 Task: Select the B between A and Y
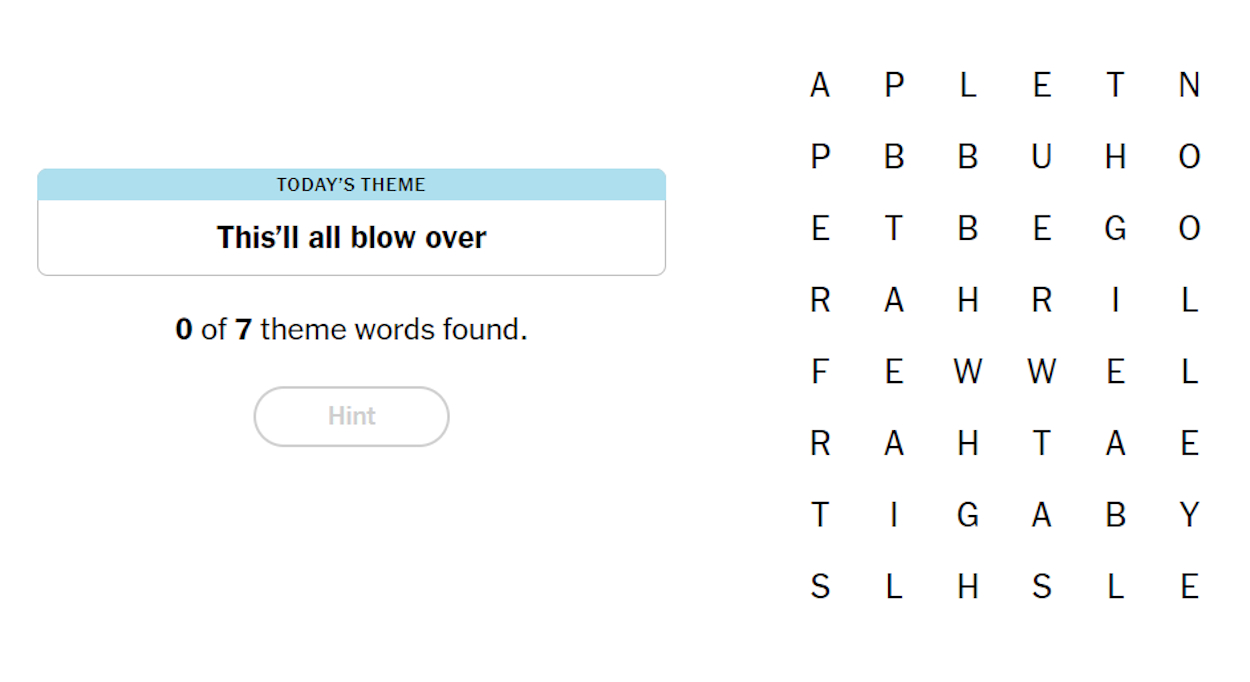(x=1115, y=515)
